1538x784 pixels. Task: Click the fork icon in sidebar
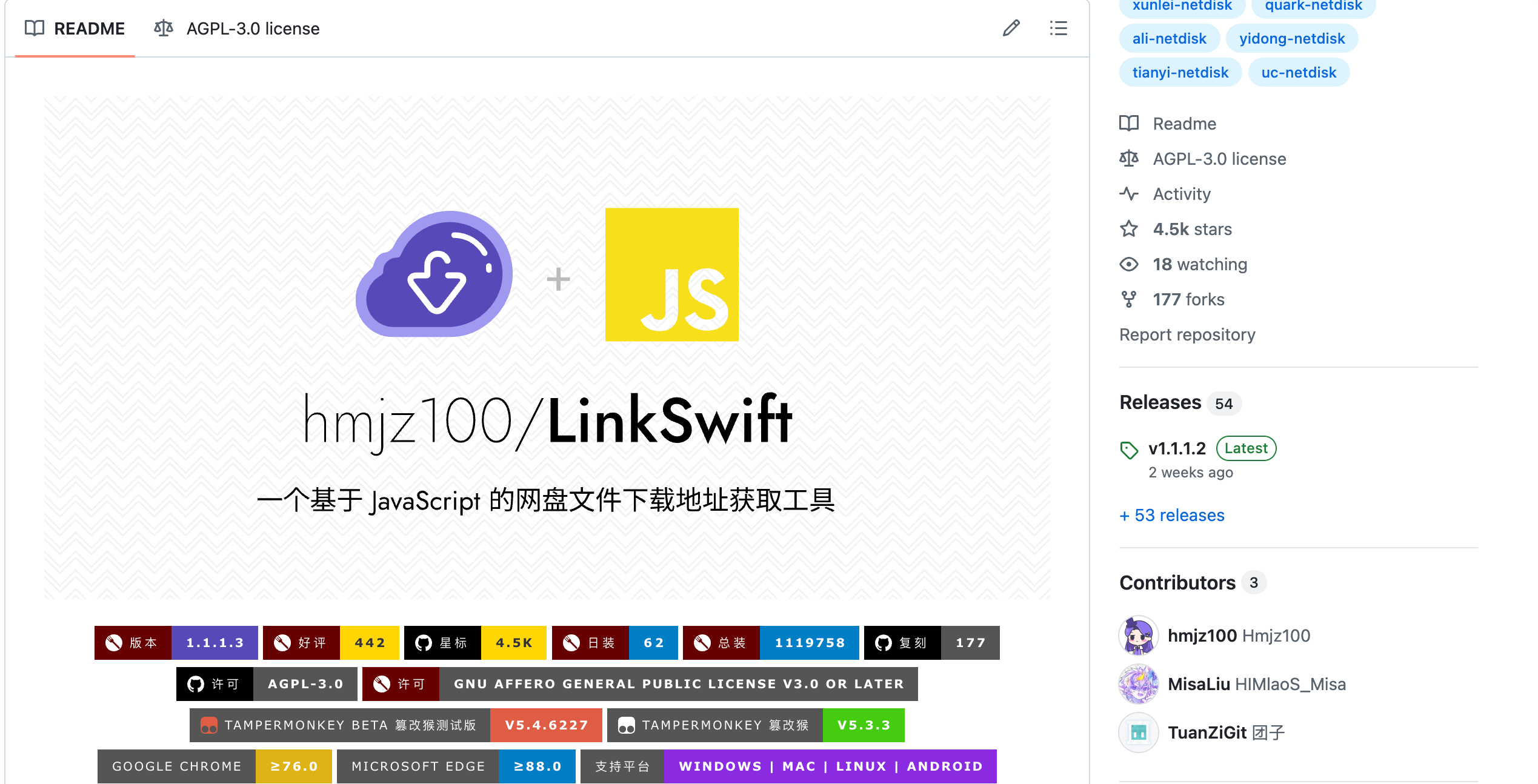1129,299
